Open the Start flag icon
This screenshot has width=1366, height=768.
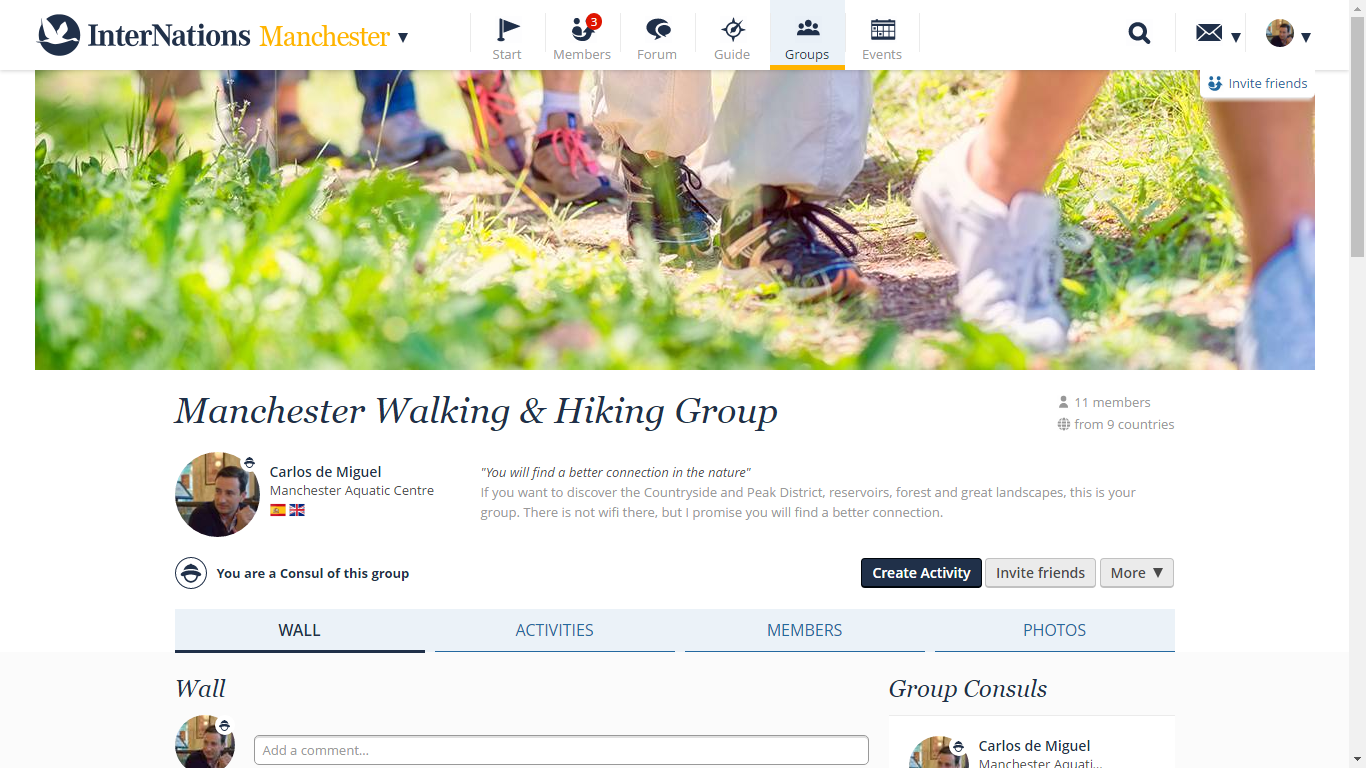tap(507, 36)
